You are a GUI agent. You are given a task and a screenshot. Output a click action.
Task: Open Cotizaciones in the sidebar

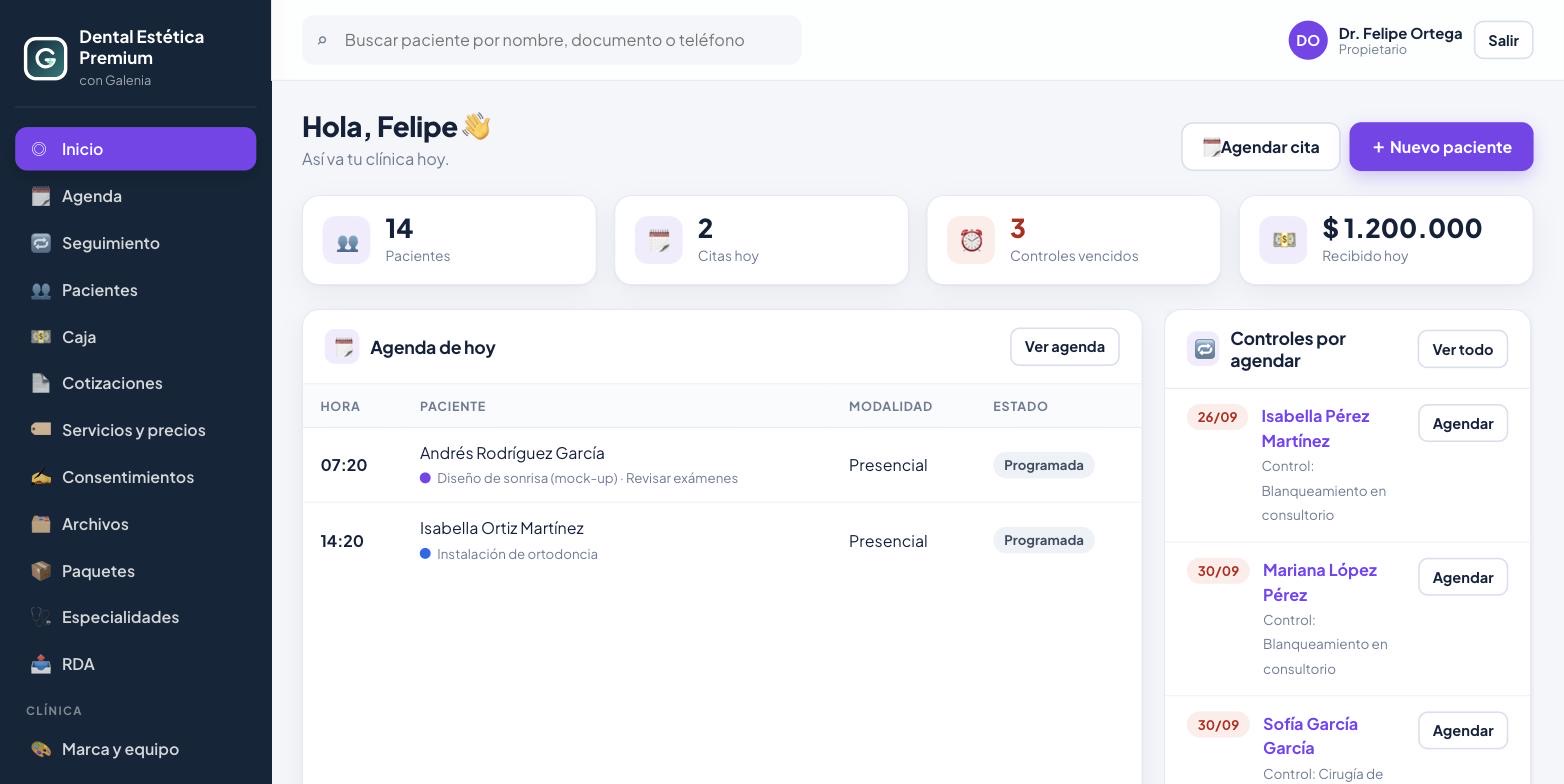[136, 383]
